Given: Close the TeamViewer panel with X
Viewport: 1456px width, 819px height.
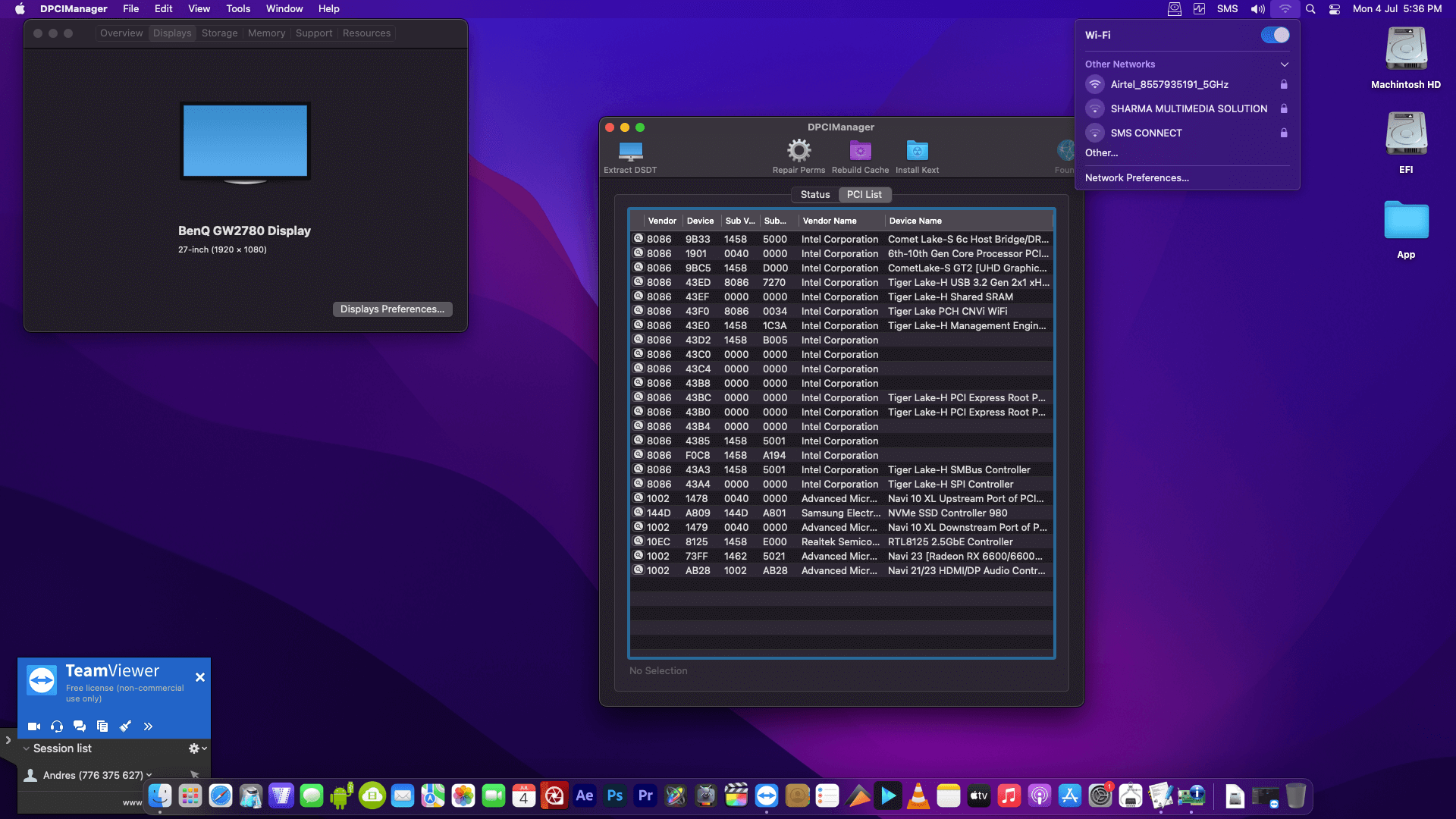Looking at the screenshot, I should pos(200,677).
